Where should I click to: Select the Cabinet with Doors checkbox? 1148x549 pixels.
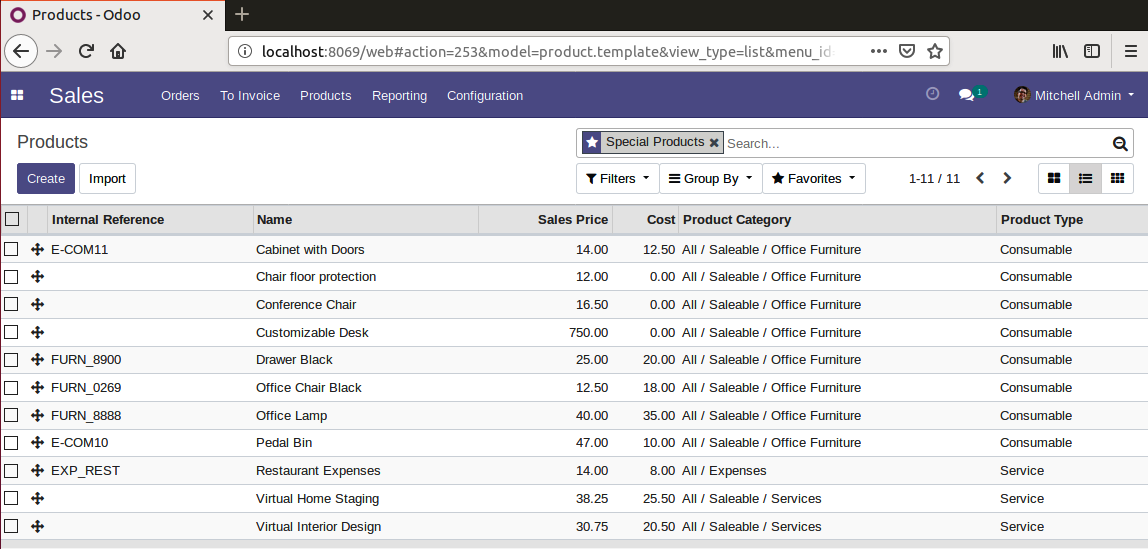11,250
